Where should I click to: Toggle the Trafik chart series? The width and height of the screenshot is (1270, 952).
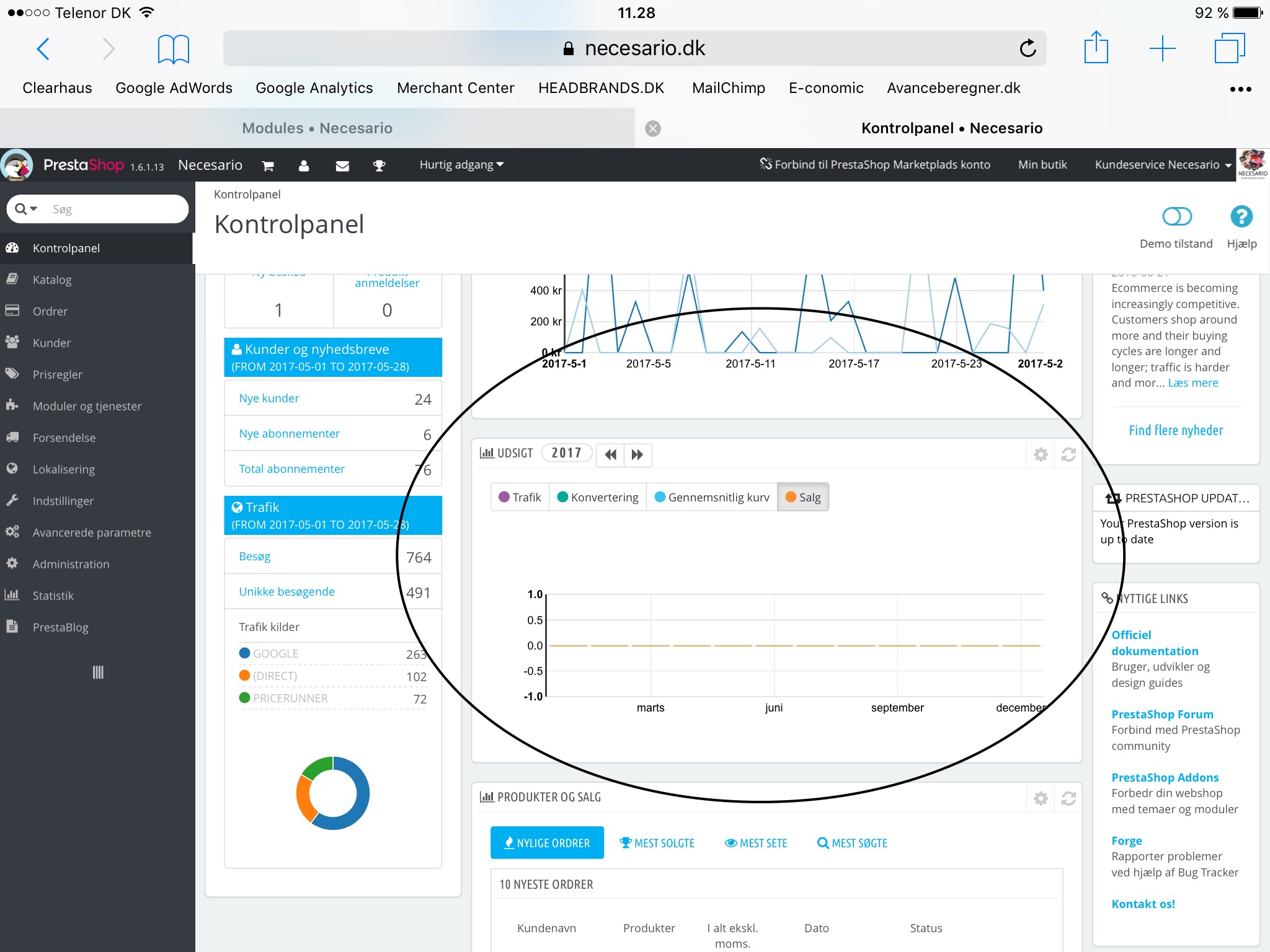click(520, 497)
